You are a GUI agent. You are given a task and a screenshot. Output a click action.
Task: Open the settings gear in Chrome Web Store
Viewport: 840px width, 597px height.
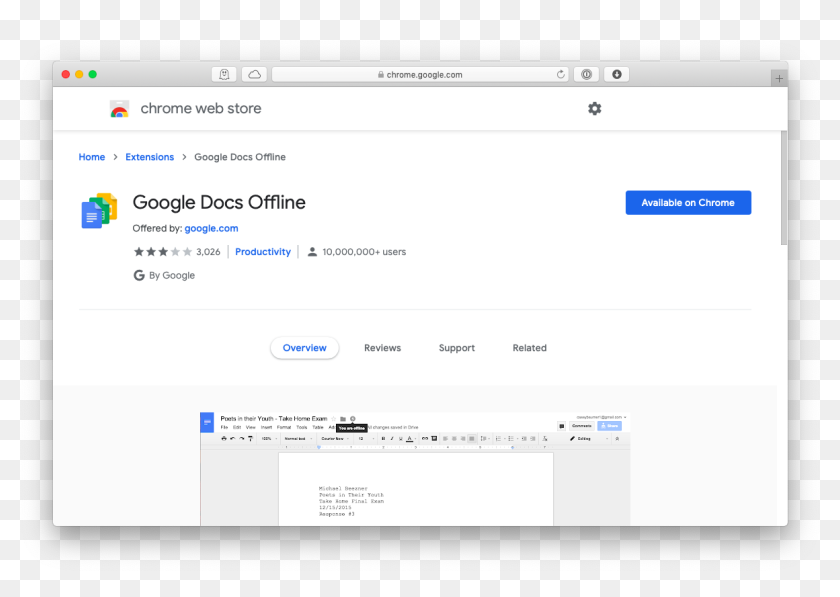point(595,109)
